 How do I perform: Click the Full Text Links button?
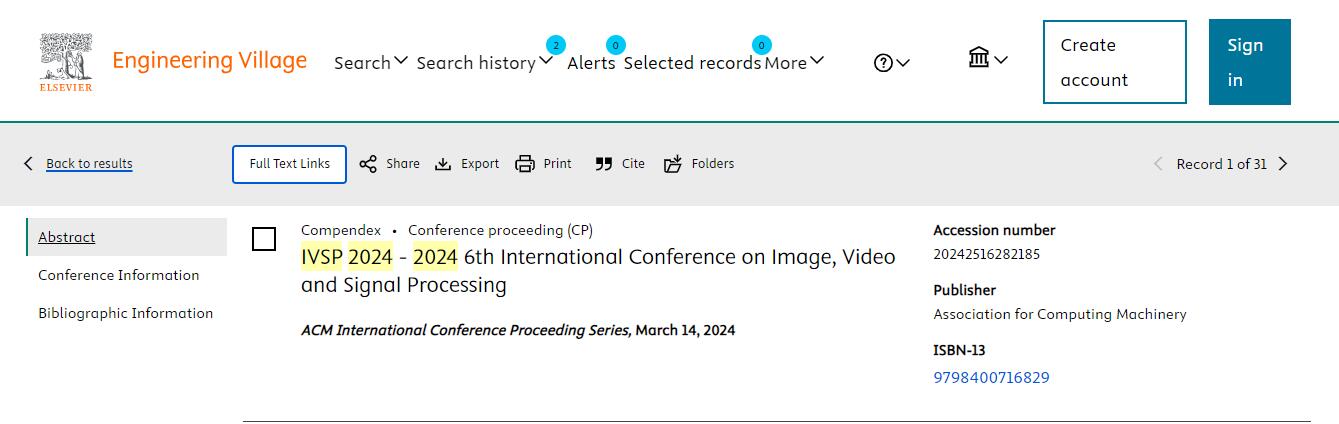(289, 164)
